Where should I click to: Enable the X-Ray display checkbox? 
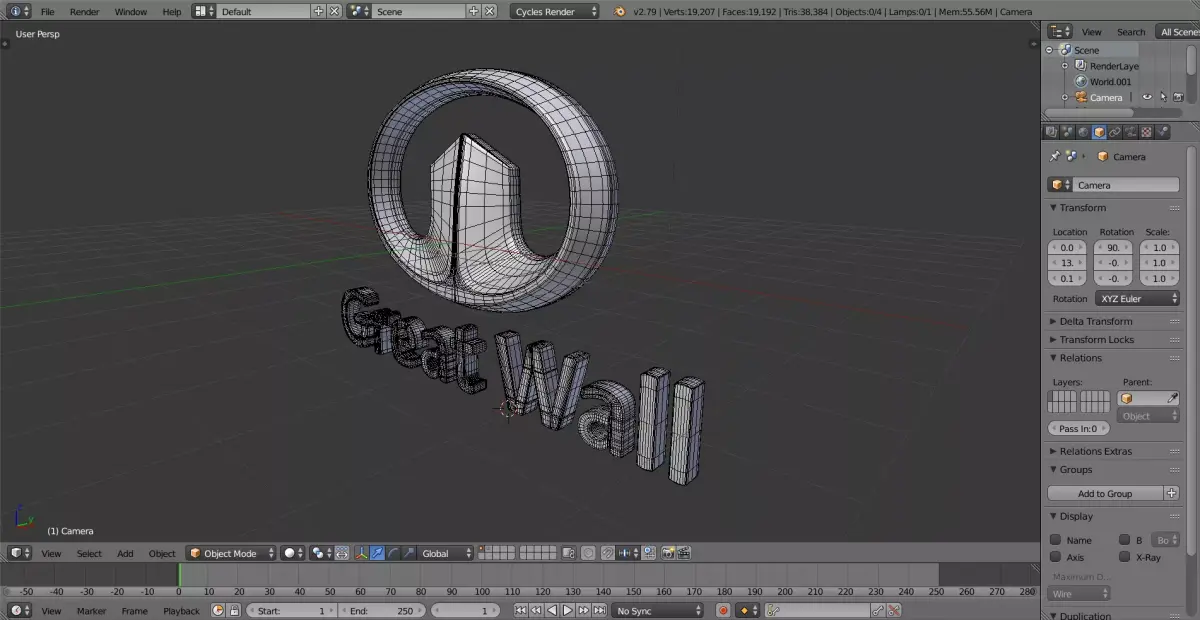pos(1125,557)
